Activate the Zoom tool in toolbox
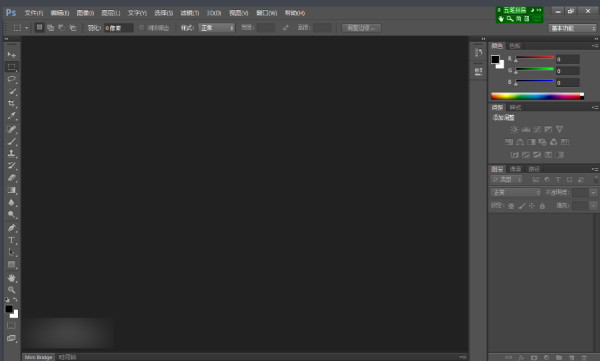Viewport: 600px width, 361px height. (x=11, y=290)
